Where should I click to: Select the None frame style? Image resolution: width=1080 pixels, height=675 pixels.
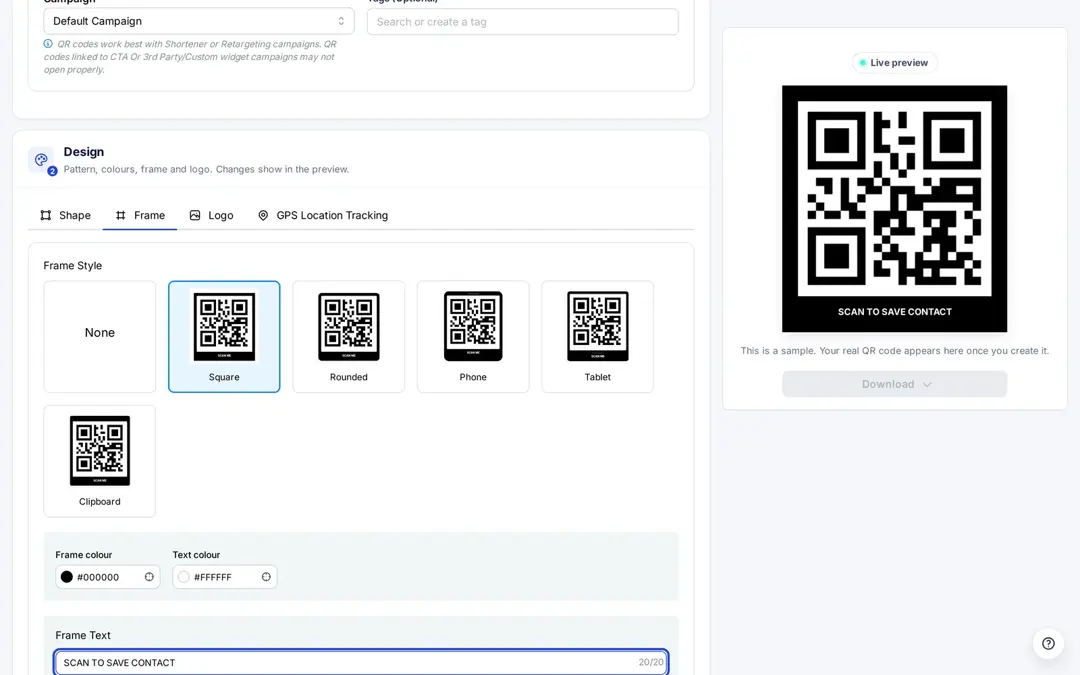pos(100,337)
